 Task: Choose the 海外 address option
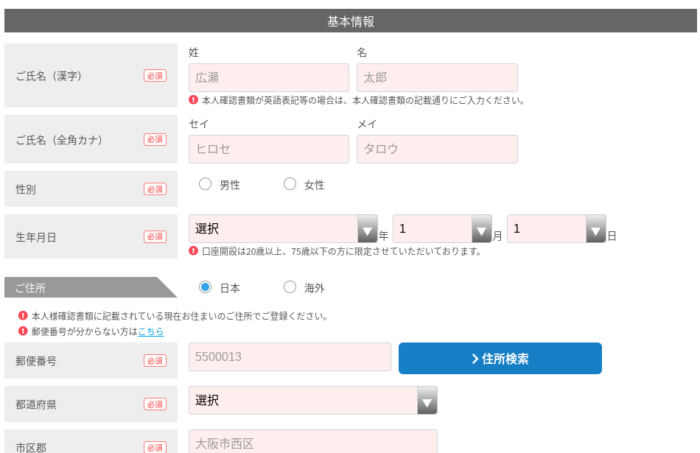(290, 287)
